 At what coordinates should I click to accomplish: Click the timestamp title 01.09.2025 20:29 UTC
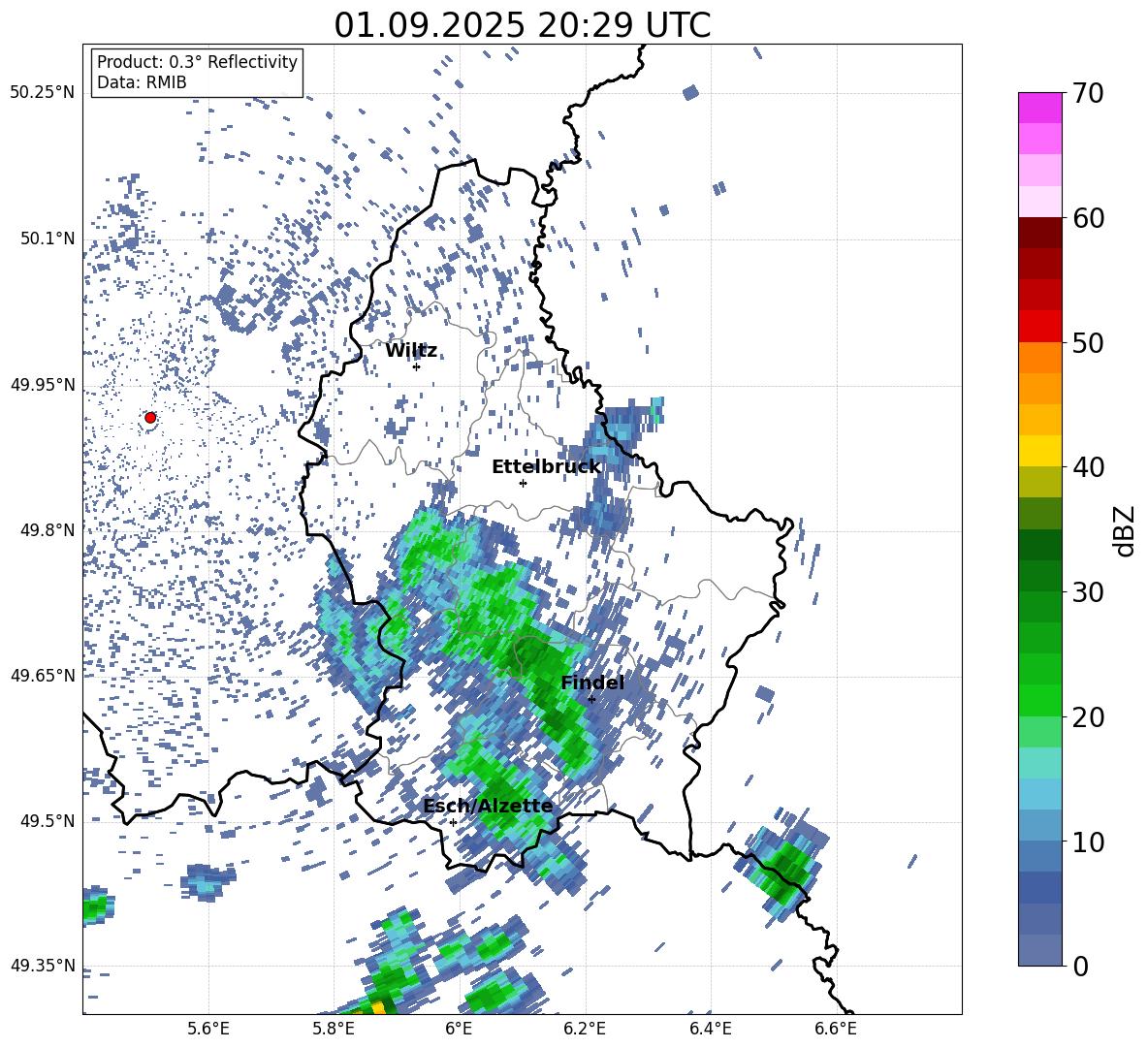pos(522,25)
